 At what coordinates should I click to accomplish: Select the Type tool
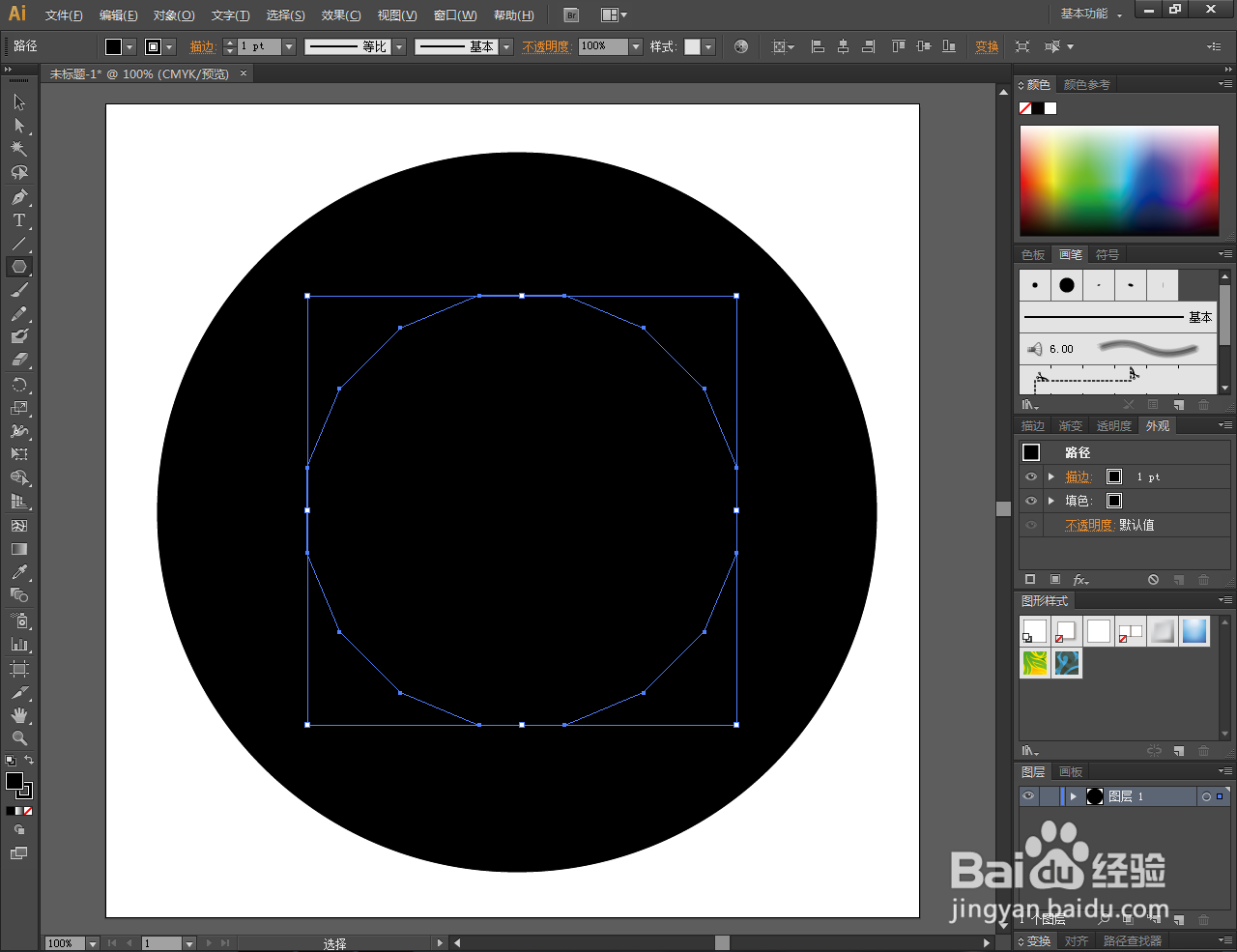(18, 220)
